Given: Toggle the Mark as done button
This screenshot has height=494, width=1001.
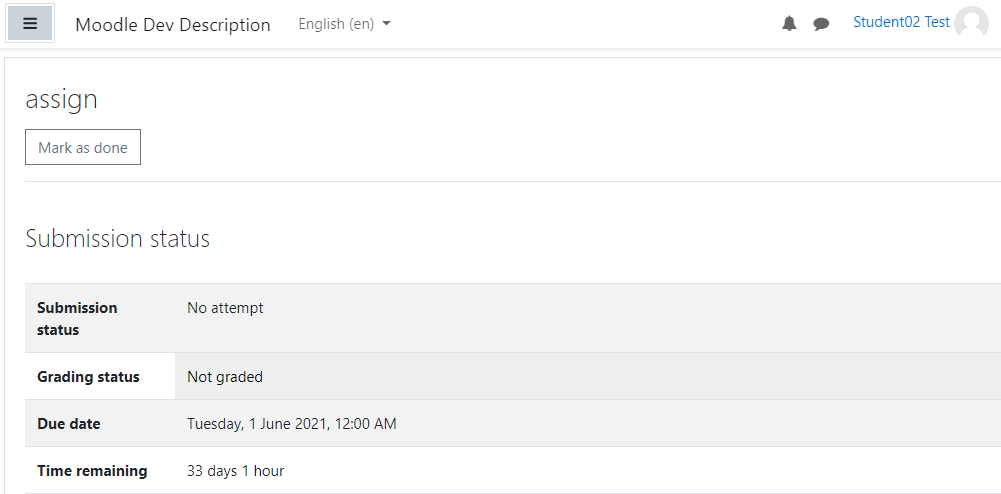Looking at the screenshot, I should pyautogui.click(x=83, y=147).
